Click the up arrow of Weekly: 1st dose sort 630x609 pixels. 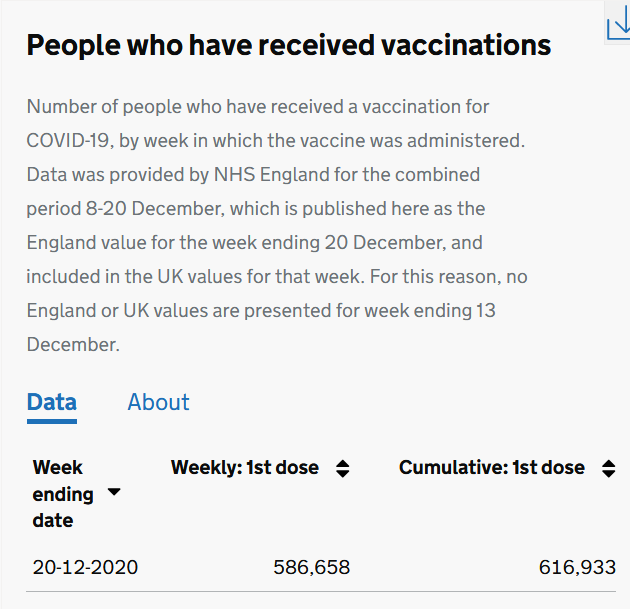tap(342, 463)
